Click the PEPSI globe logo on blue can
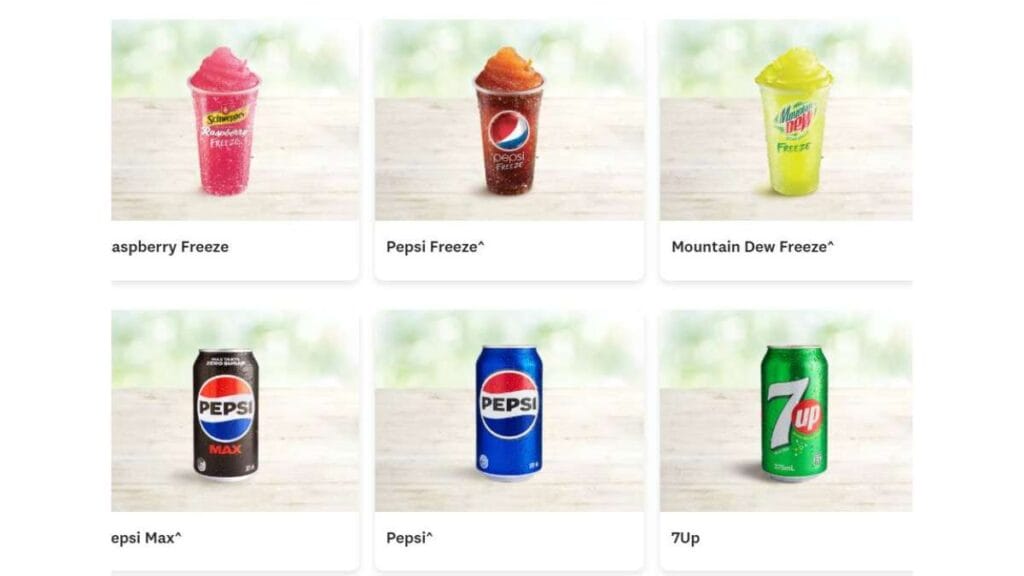The image size is (1024, 576). (x=509, y=404)
